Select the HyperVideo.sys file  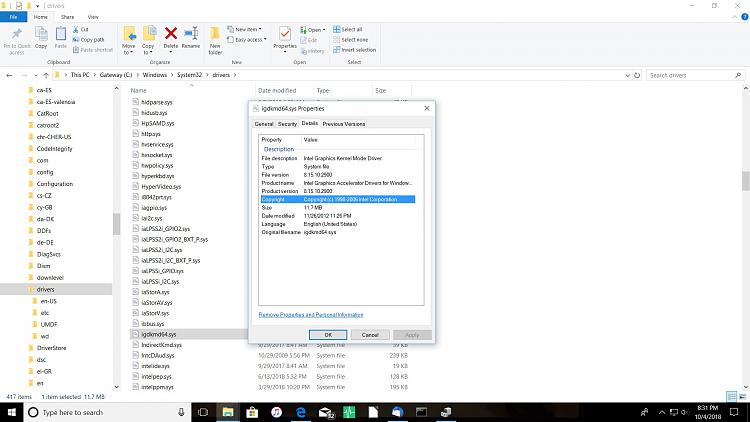coord(161,187)
